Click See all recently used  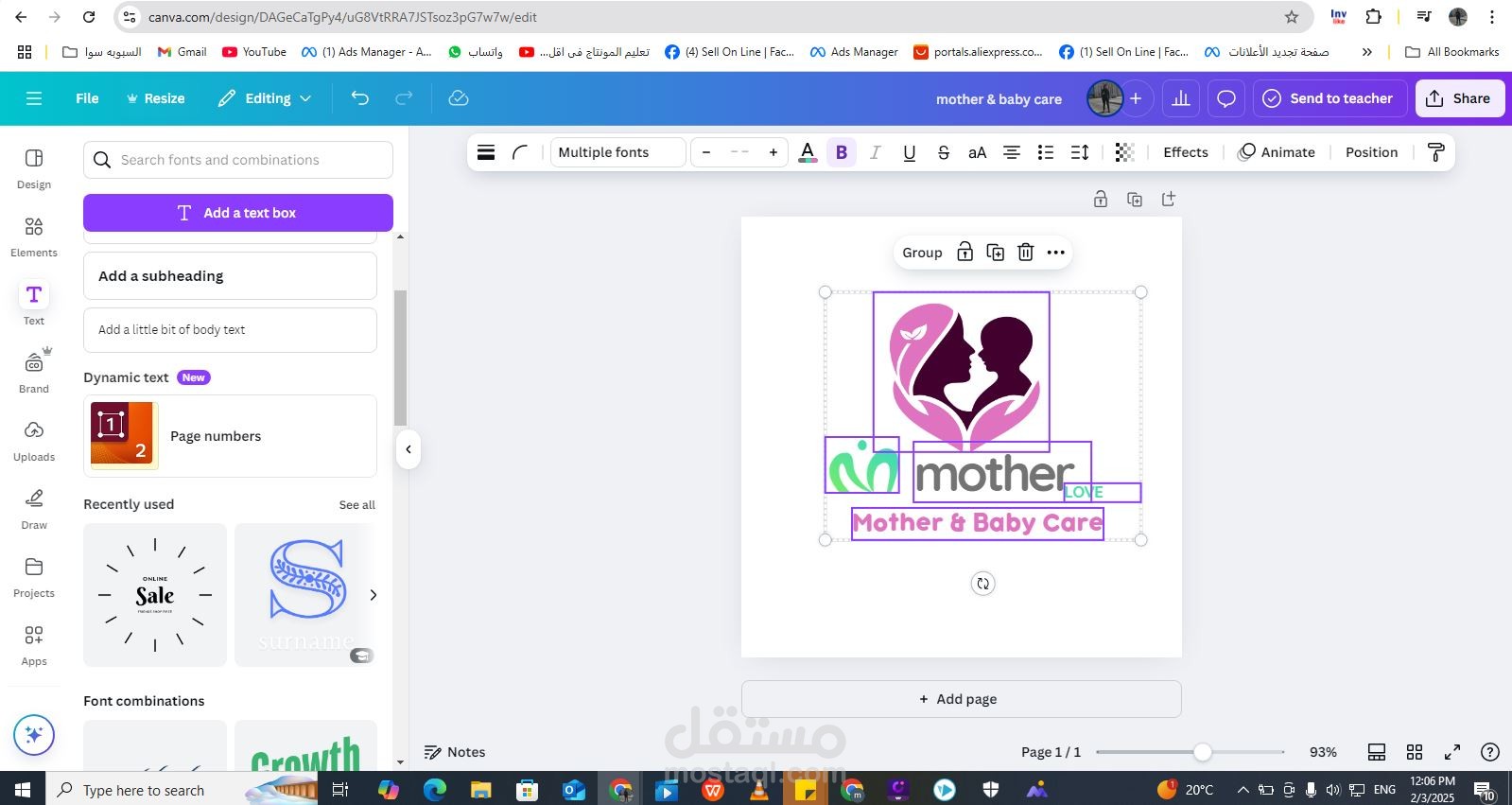coord(357,505)
